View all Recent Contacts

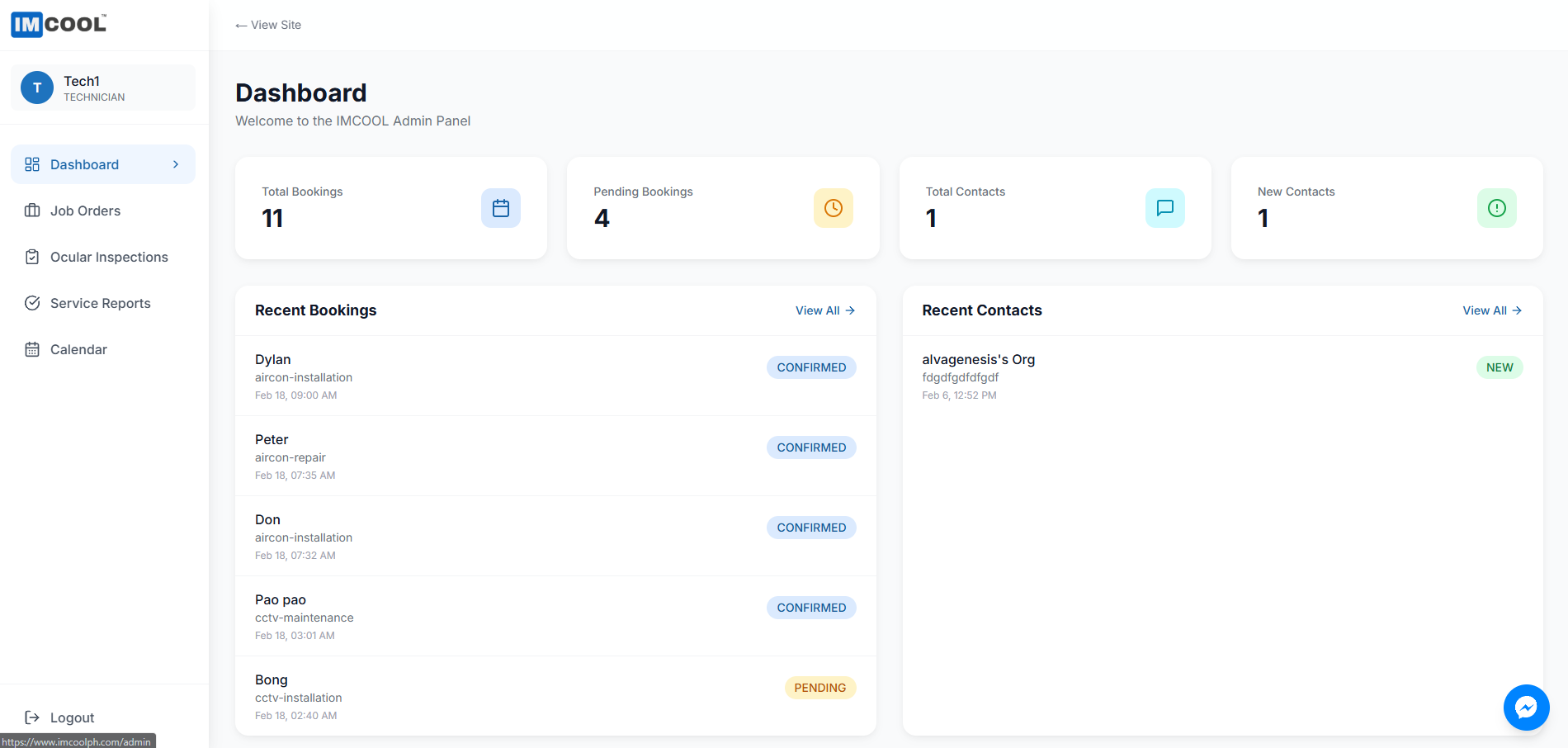point(1492,310)
